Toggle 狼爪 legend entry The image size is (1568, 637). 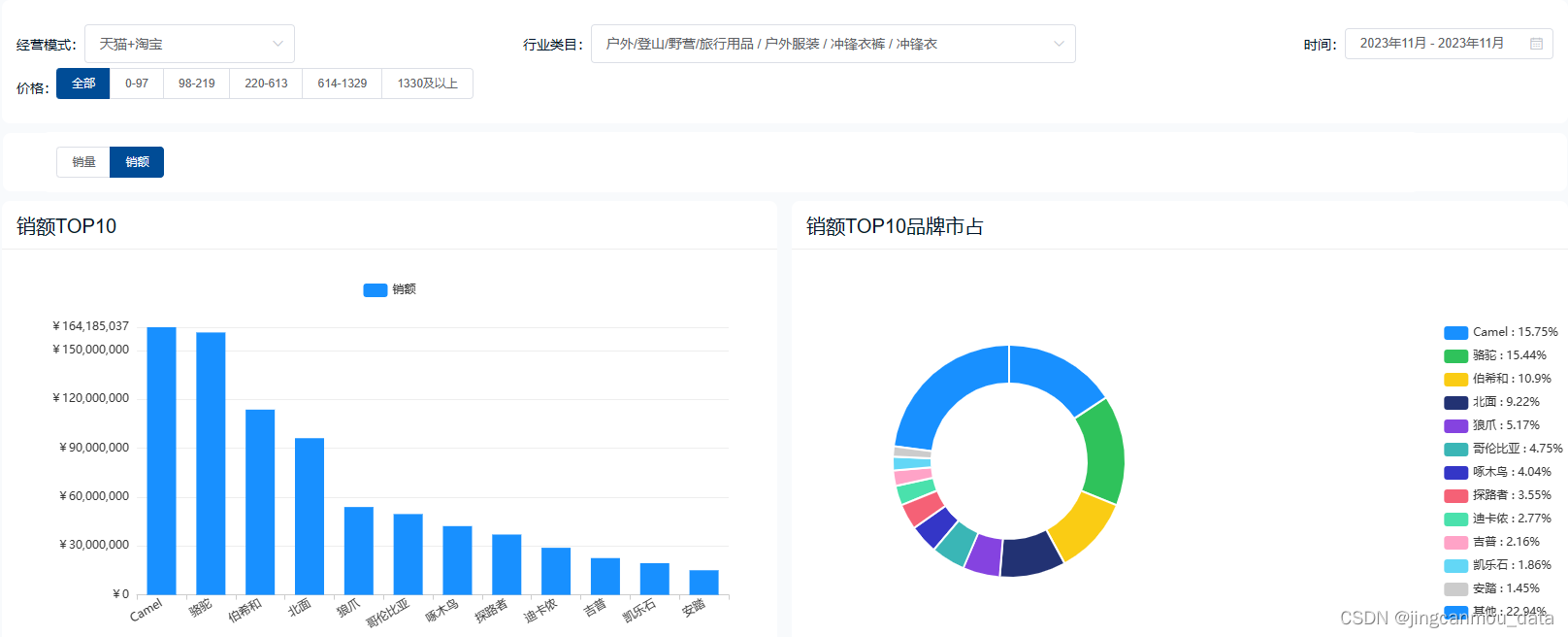point(1491,425)
